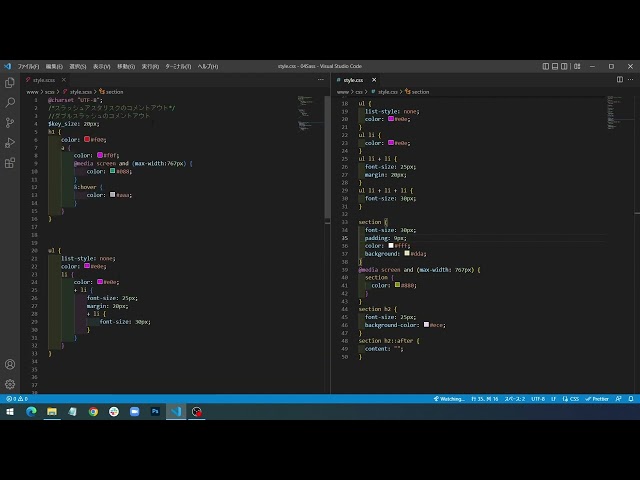Open the #dda background swatch in style.css
The image size is (640, 480).
[x=407, y=253]
